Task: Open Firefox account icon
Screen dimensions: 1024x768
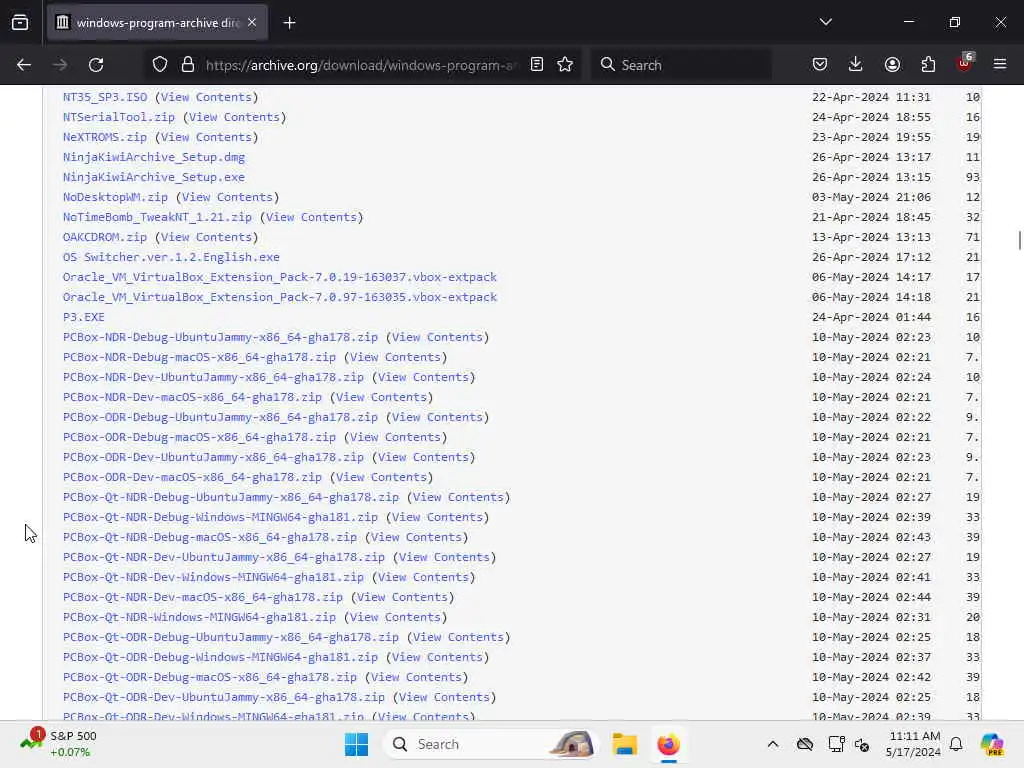Action: tap(892, 65)
